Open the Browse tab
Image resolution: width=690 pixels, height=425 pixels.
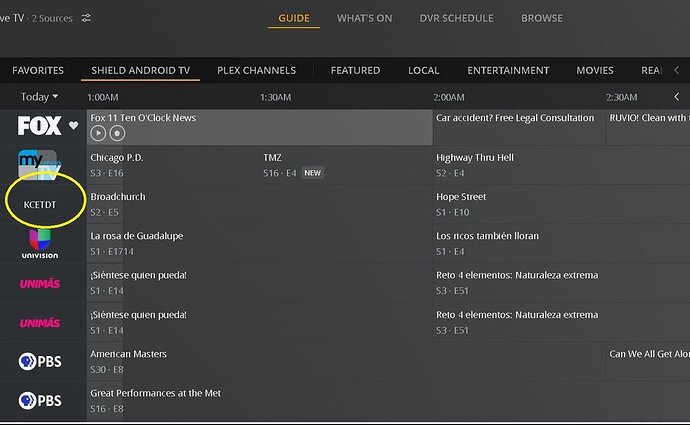point(542,18)
